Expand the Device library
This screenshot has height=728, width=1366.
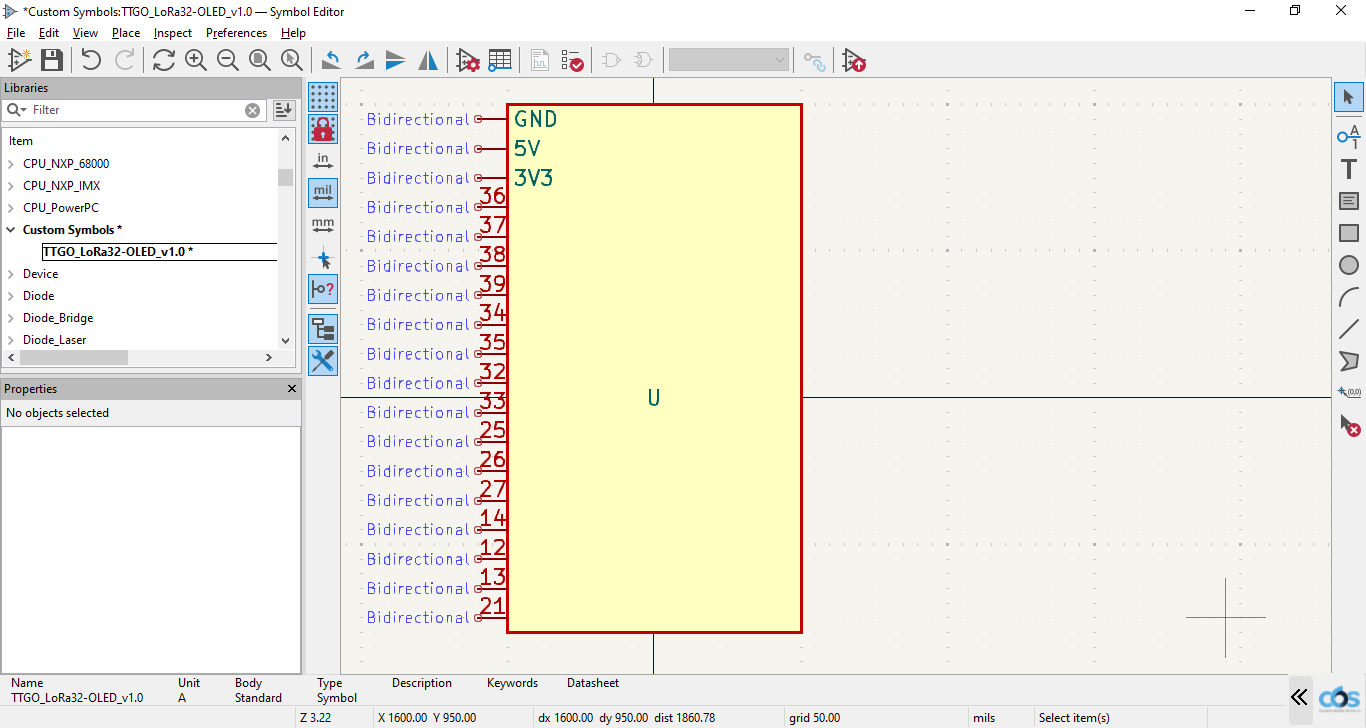pos(12,274)
